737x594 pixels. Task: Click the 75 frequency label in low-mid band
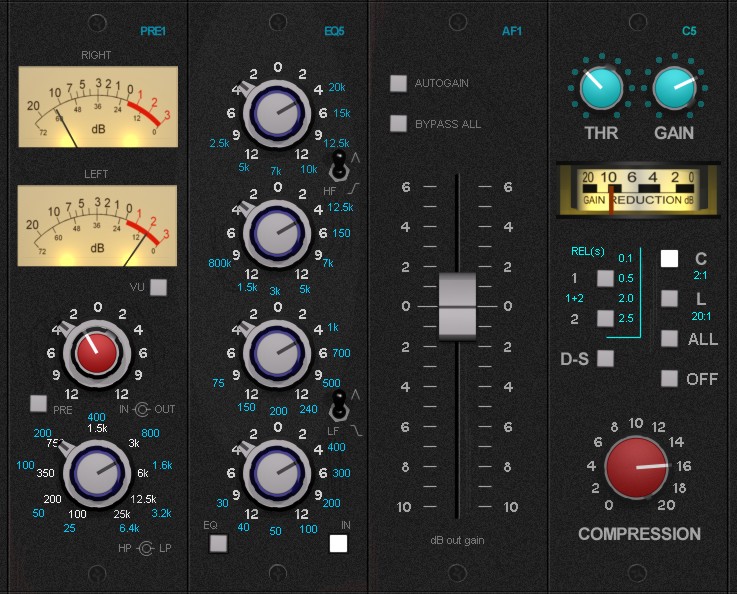(218, 383)
